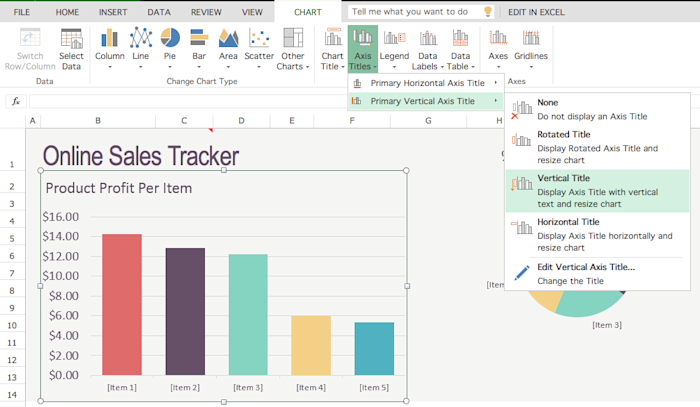
Task: Choose the Area chart type
Action: tap(228, 49)
